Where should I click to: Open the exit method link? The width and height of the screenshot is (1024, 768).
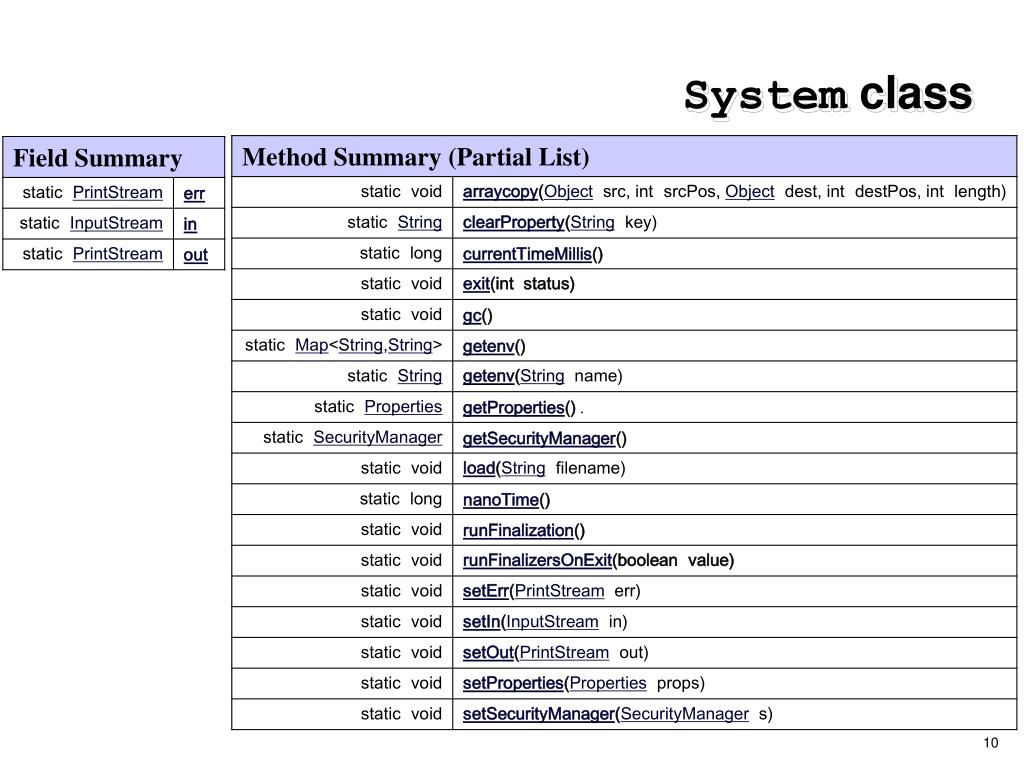pyautogui.click(x=476, y=284)
